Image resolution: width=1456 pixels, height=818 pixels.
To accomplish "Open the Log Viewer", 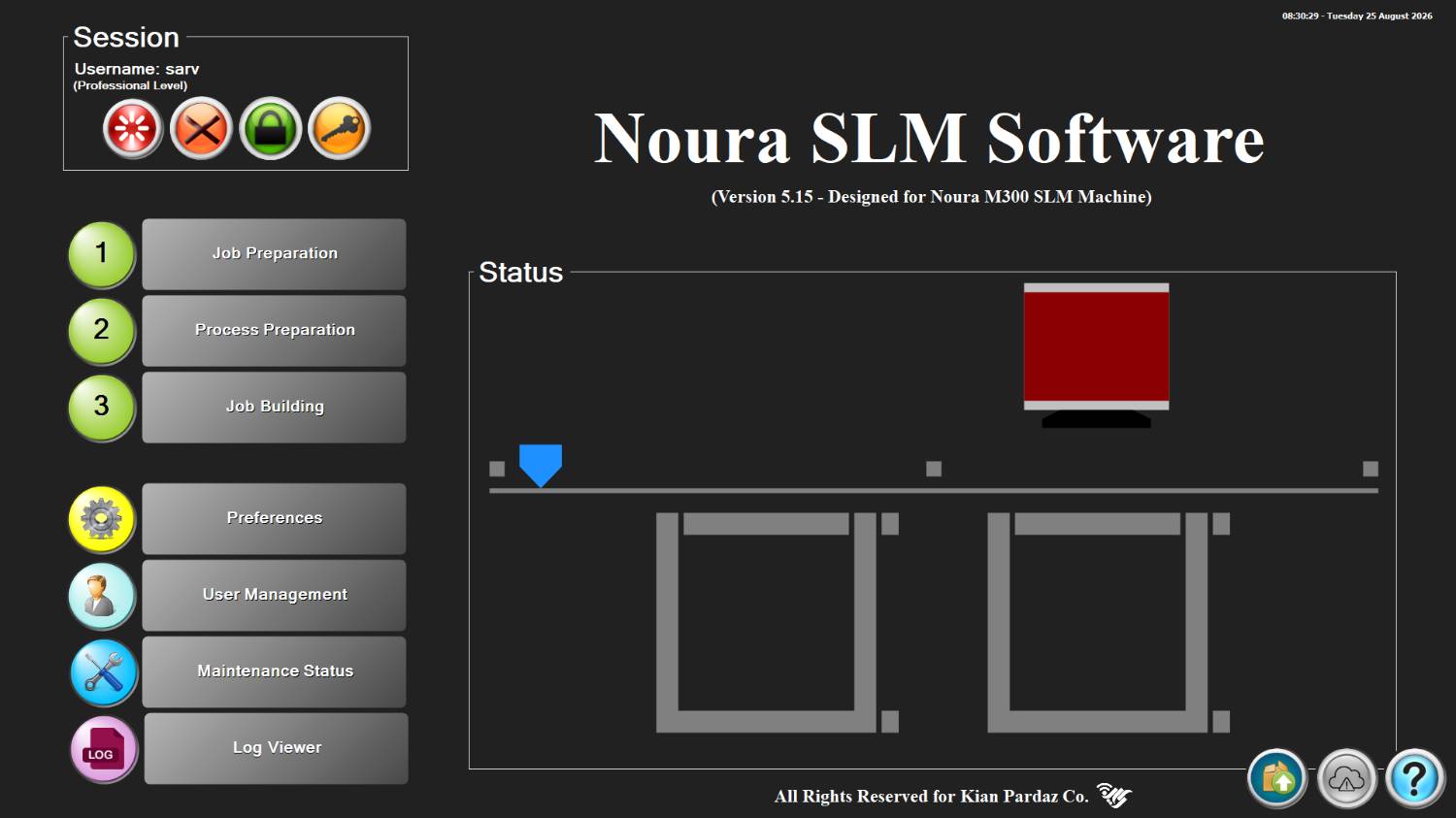I will [x=277, y=749].
